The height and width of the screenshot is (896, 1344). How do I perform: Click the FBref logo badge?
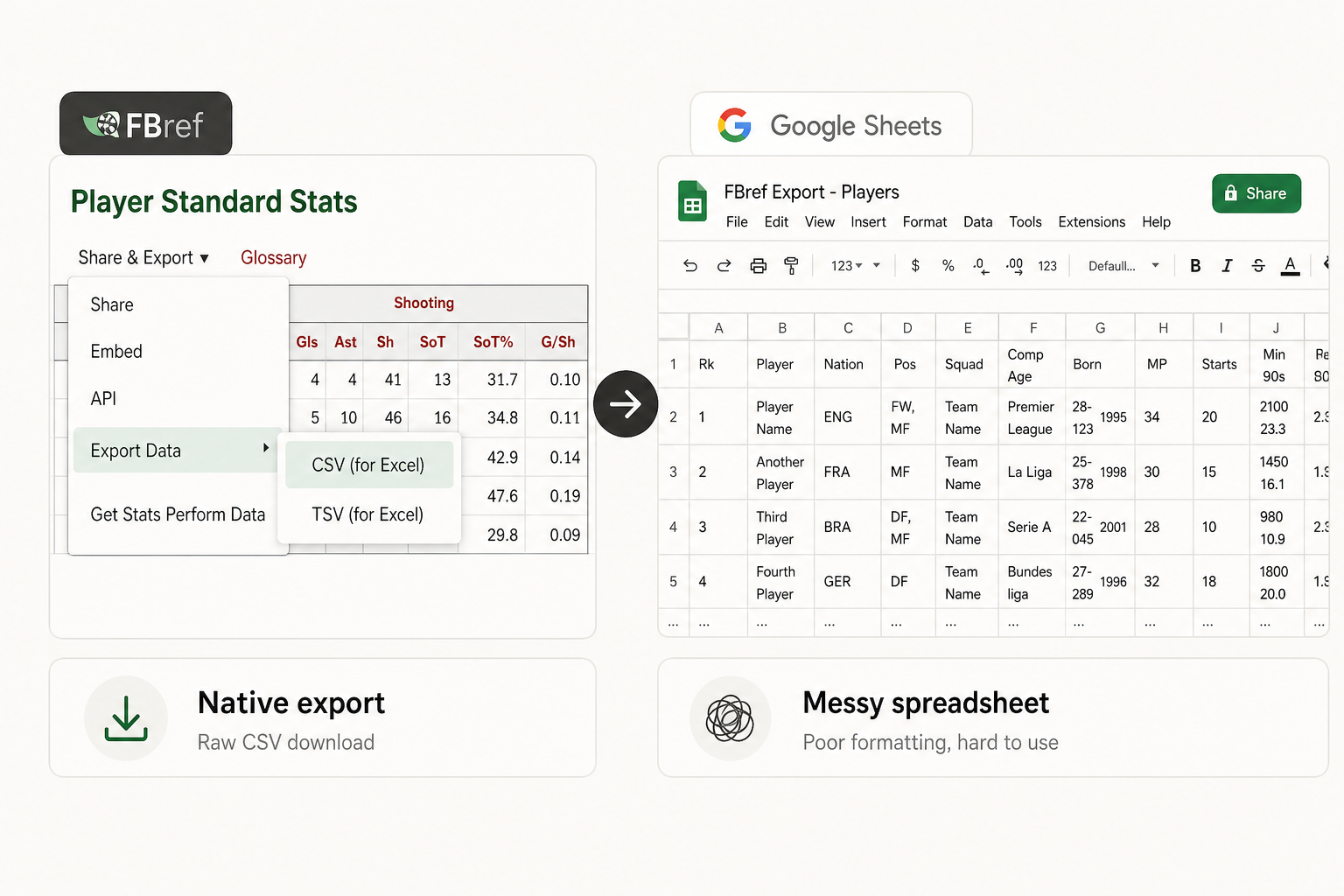[x=146, y=123]
